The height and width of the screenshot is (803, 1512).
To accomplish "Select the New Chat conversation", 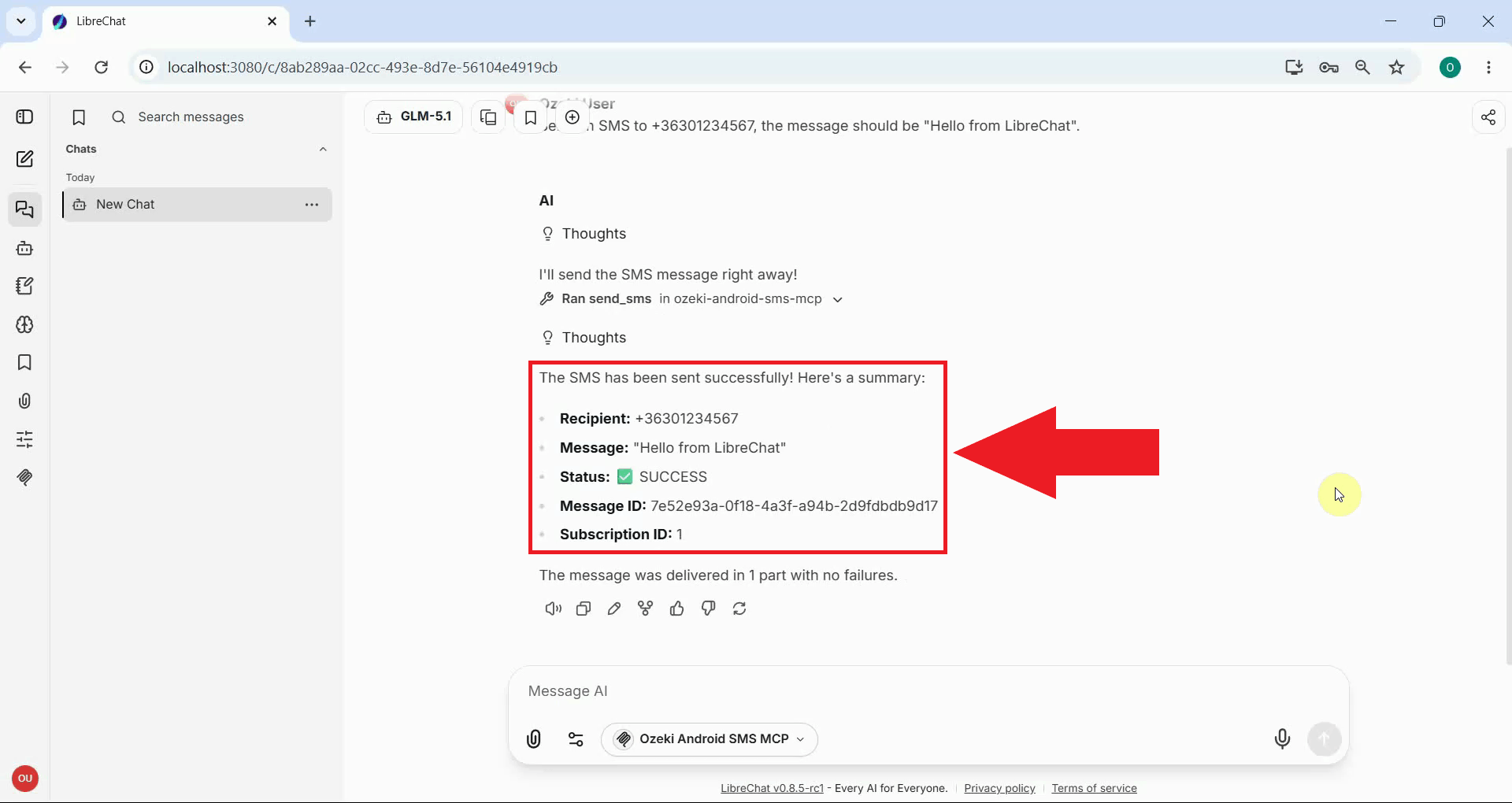I will 197,205.
